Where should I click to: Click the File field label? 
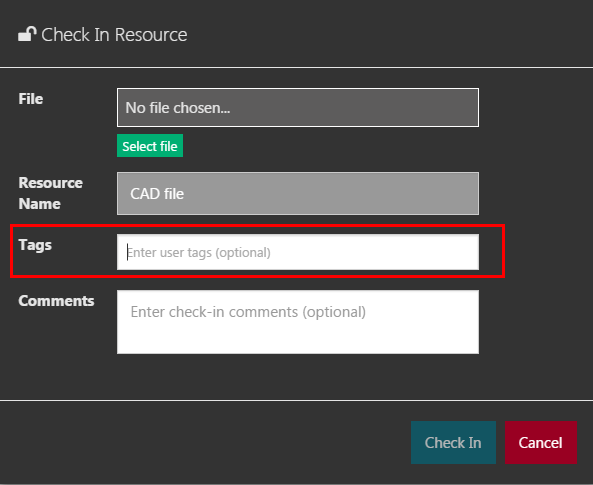click(31, 99)
